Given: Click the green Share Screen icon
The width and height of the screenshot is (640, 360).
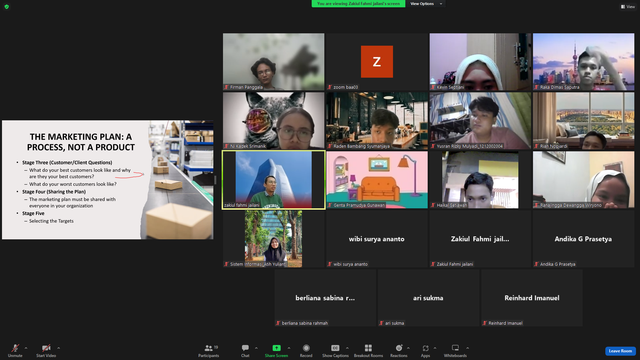Looking at the screenshot, I should (276, 348).
